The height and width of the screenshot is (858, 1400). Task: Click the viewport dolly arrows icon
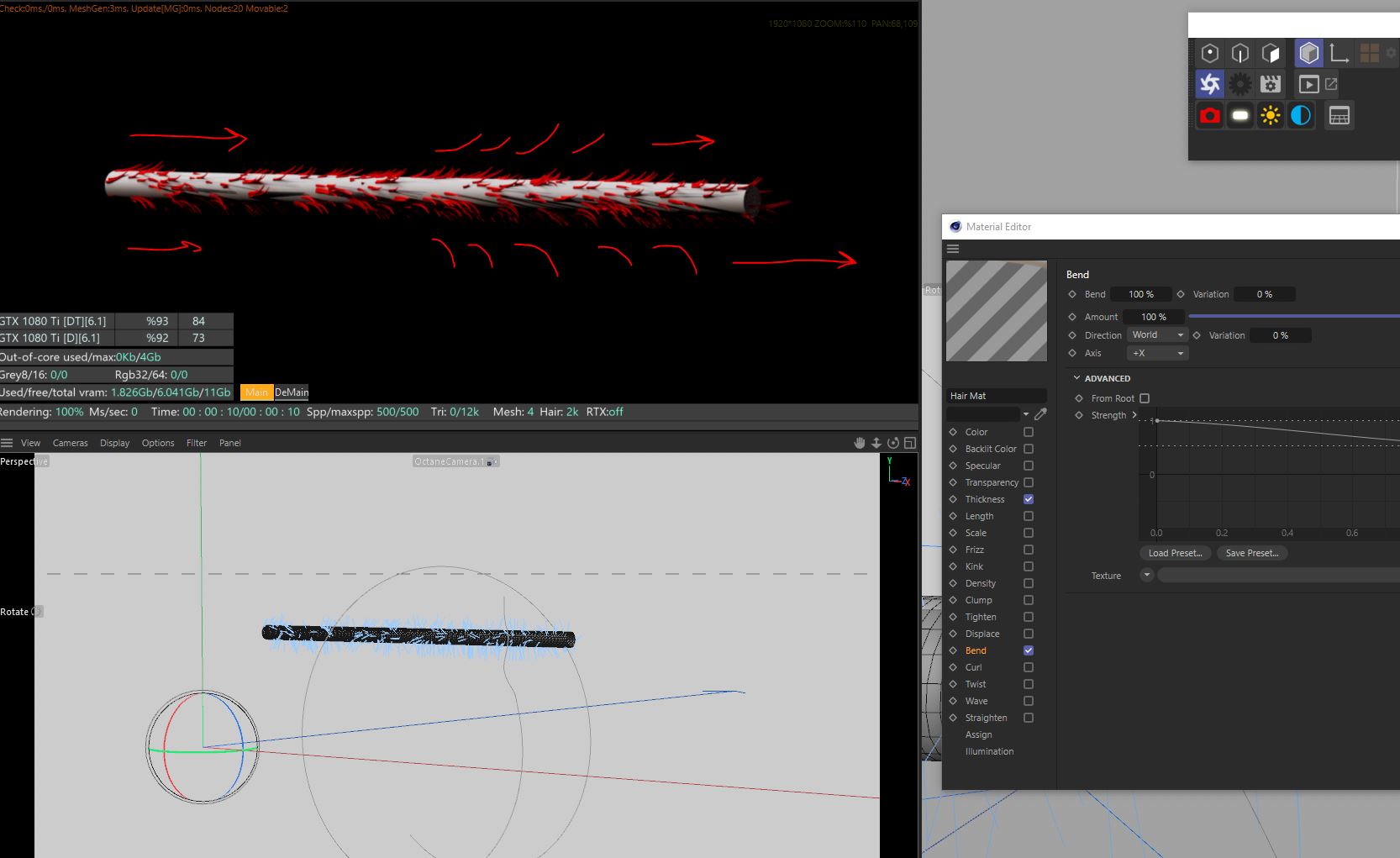click(876, 443)
